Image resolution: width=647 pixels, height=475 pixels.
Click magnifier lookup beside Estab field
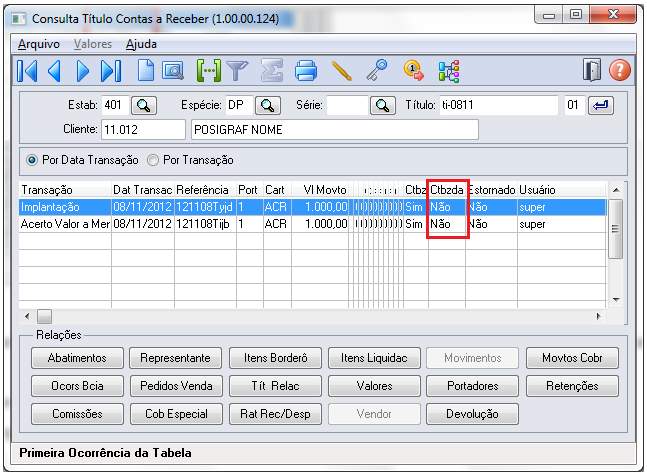click(x=144, y=106)
